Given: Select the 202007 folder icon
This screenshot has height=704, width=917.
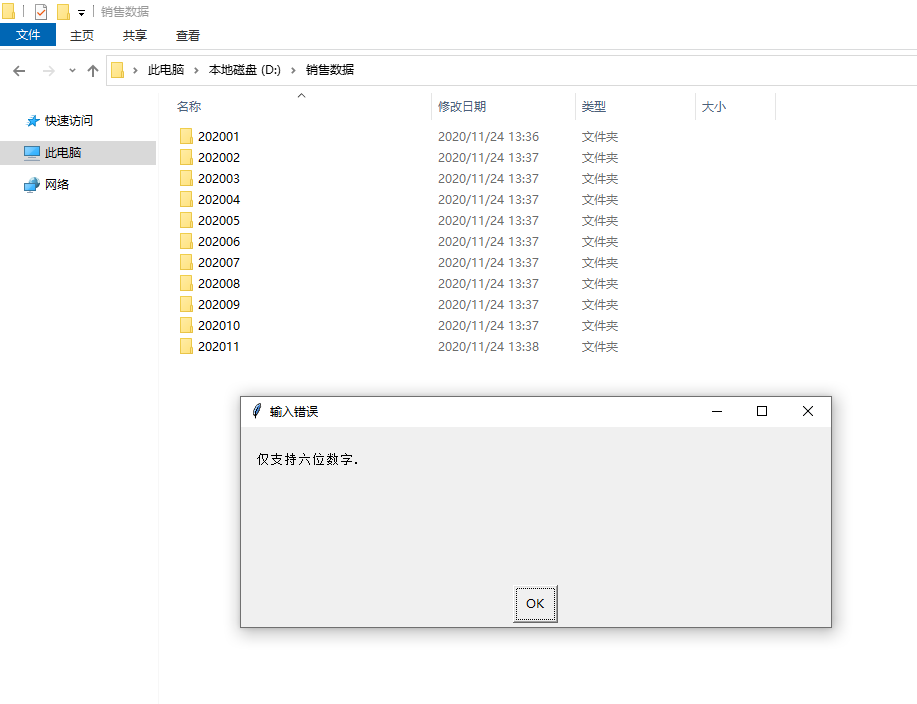Looking at the screenshot, I should [x=186, y=263].
